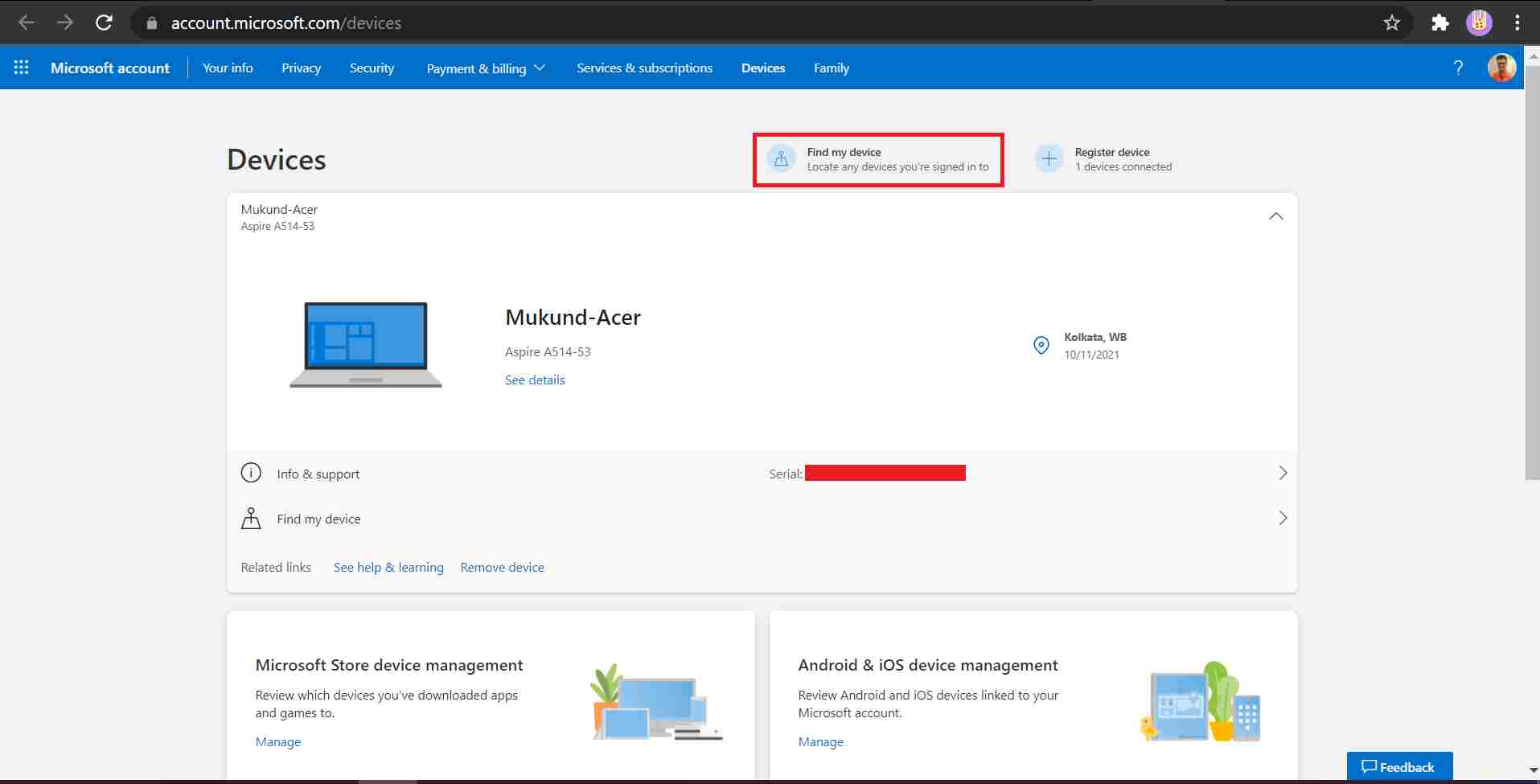The image size is (1540, 784).
Task: Open See help & learning link
Action: (x=388, y=567)
